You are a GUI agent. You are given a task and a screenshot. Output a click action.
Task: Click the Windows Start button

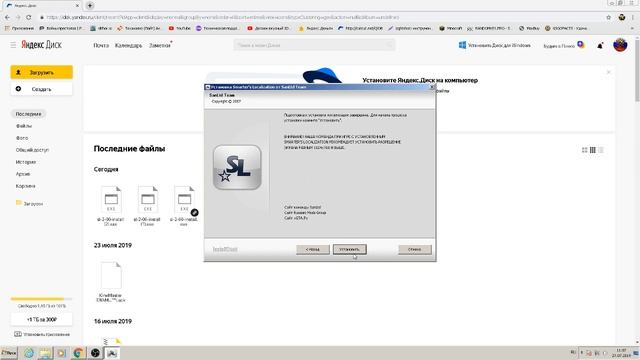9,353
